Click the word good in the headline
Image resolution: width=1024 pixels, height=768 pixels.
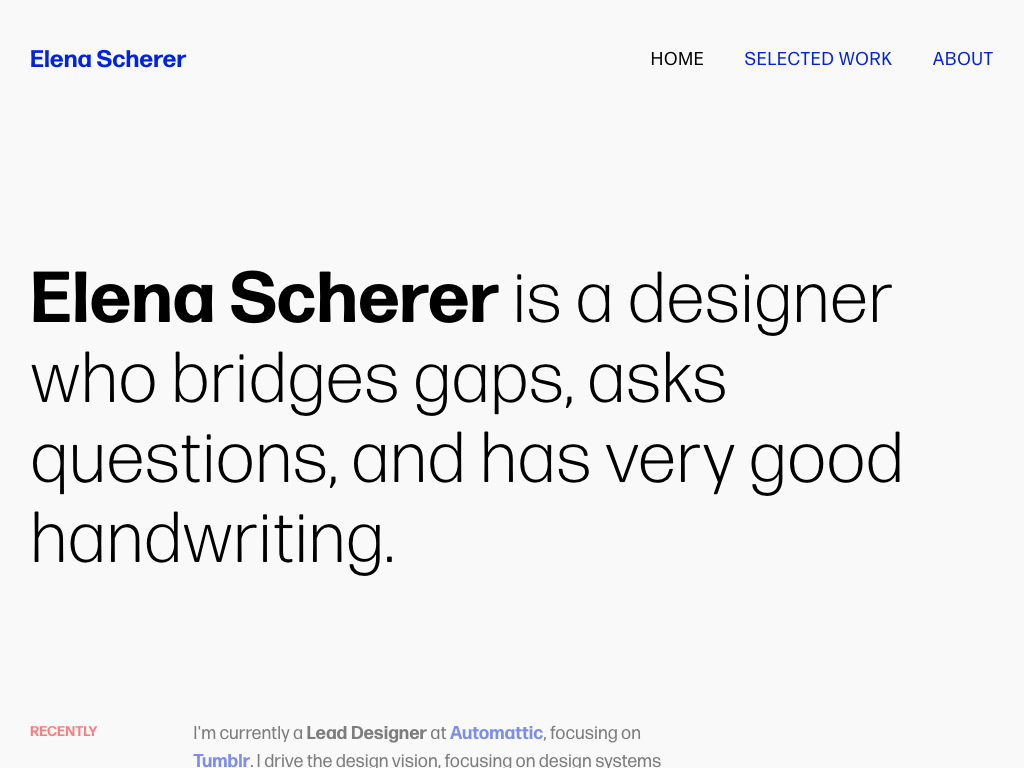[826, 458]
